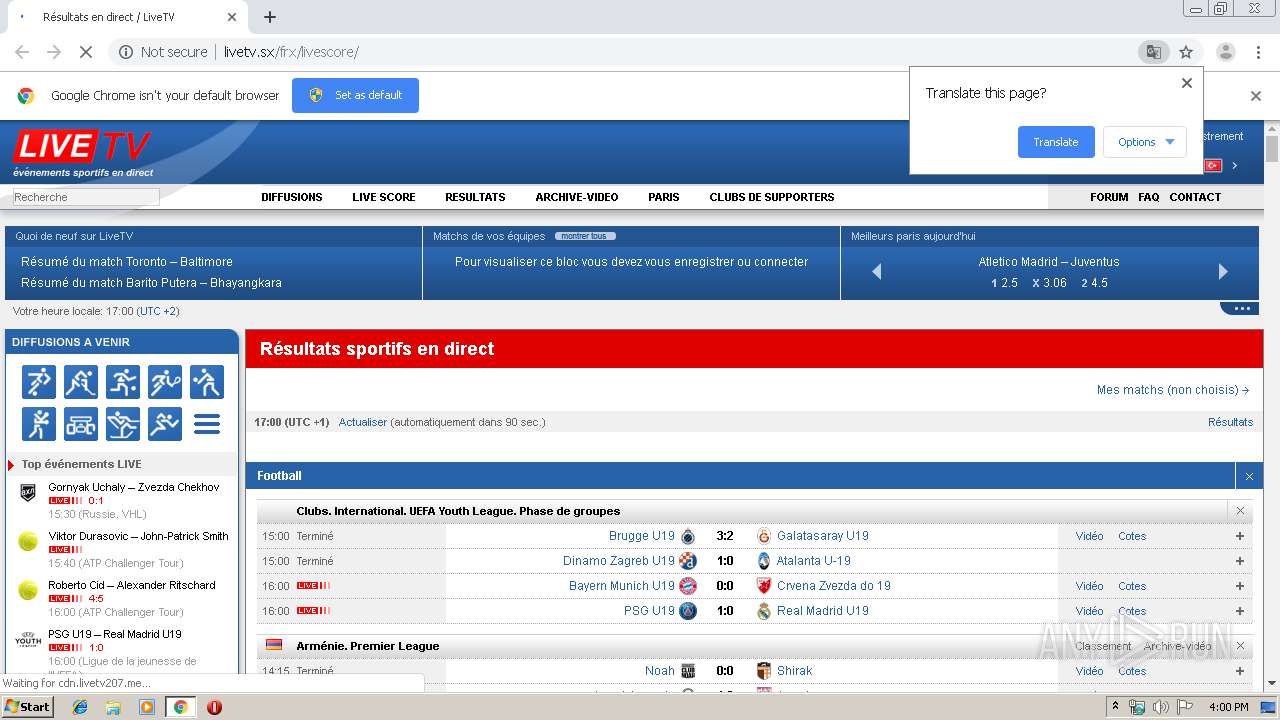
Task: Show more languages with the small arrow
Action: [x=1235, y=165]
